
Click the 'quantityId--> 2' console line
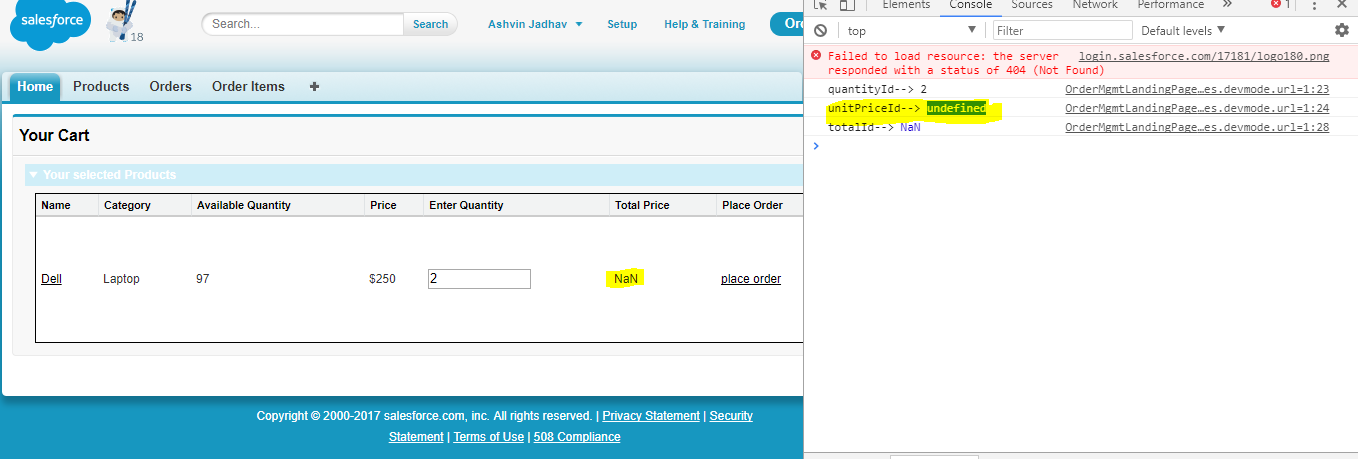point(877,89)
